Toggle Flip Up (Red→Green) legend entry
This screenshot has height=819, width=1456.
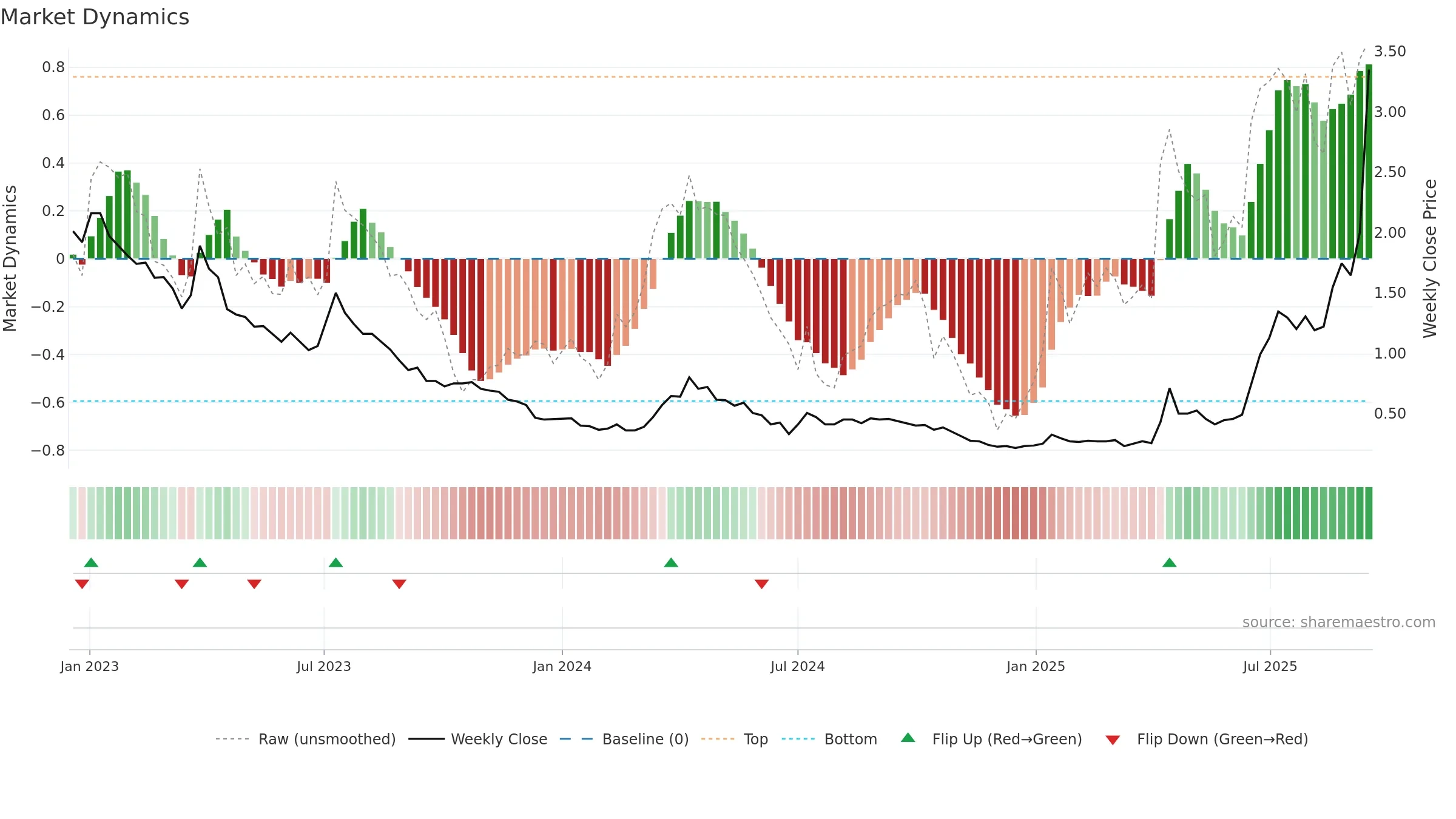[x=991, y=739]
